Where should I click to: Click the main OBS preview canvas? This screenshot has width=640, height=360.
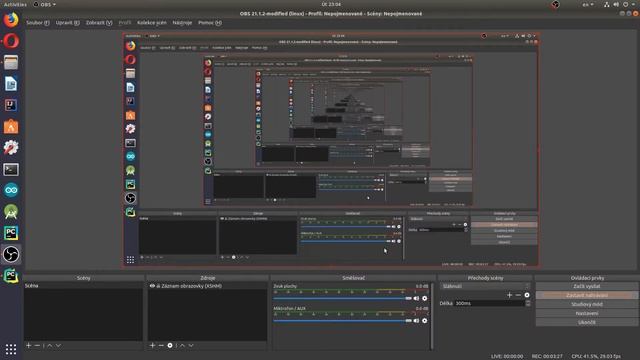(331, 150)
